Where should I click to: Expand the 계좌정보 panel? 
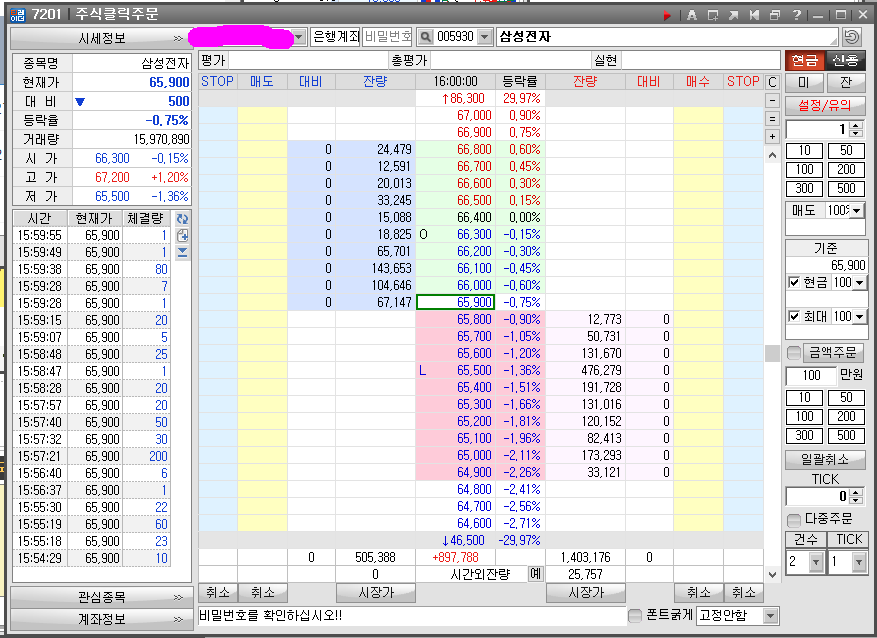102,619
